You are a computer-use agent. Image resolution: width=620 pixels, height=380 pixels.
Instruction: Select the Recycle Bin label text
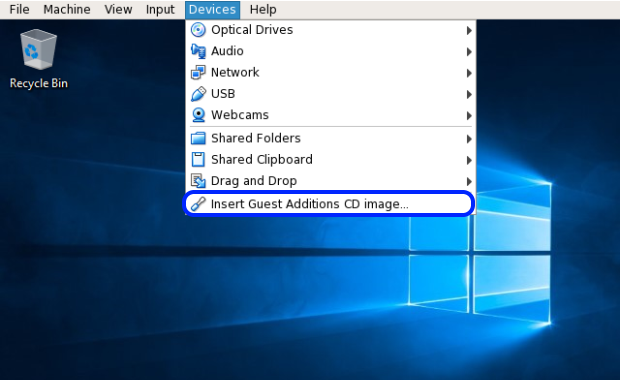[x=39, y=83]
